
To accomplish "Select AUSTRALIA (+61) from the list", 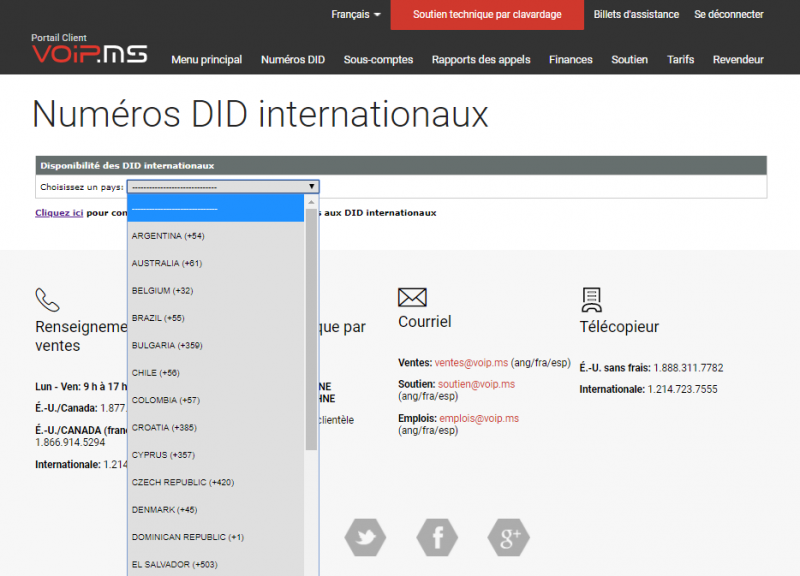I will [216, 263].
